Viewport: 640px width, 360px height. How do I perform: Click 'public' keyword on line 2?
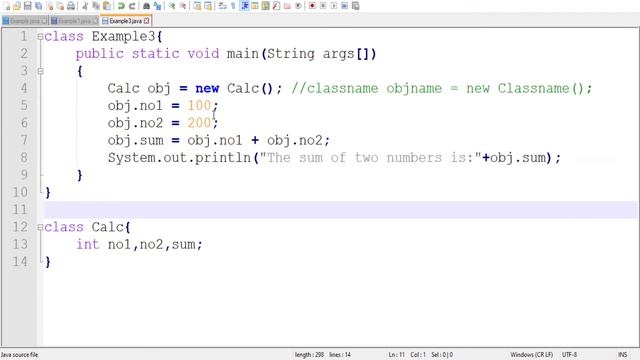click(100, 54)
